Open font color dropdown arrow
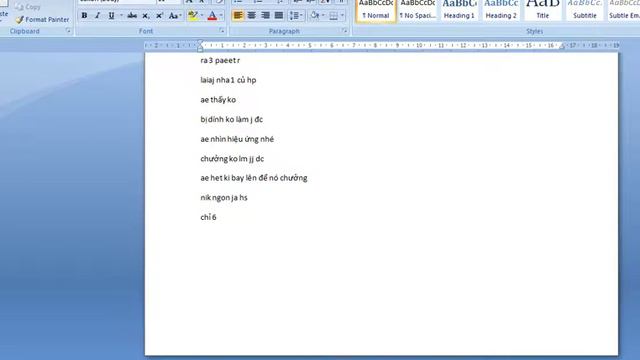 coord(221,16)
